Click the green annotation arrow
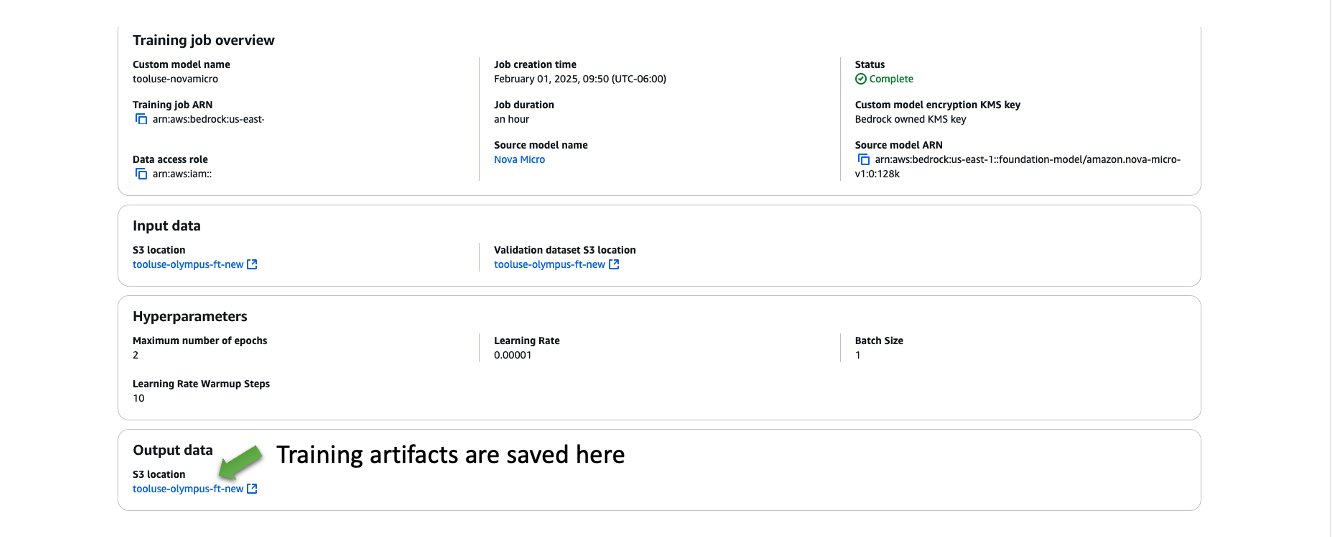The width and height of the screenshot is (1332, 537). (240, 463)
